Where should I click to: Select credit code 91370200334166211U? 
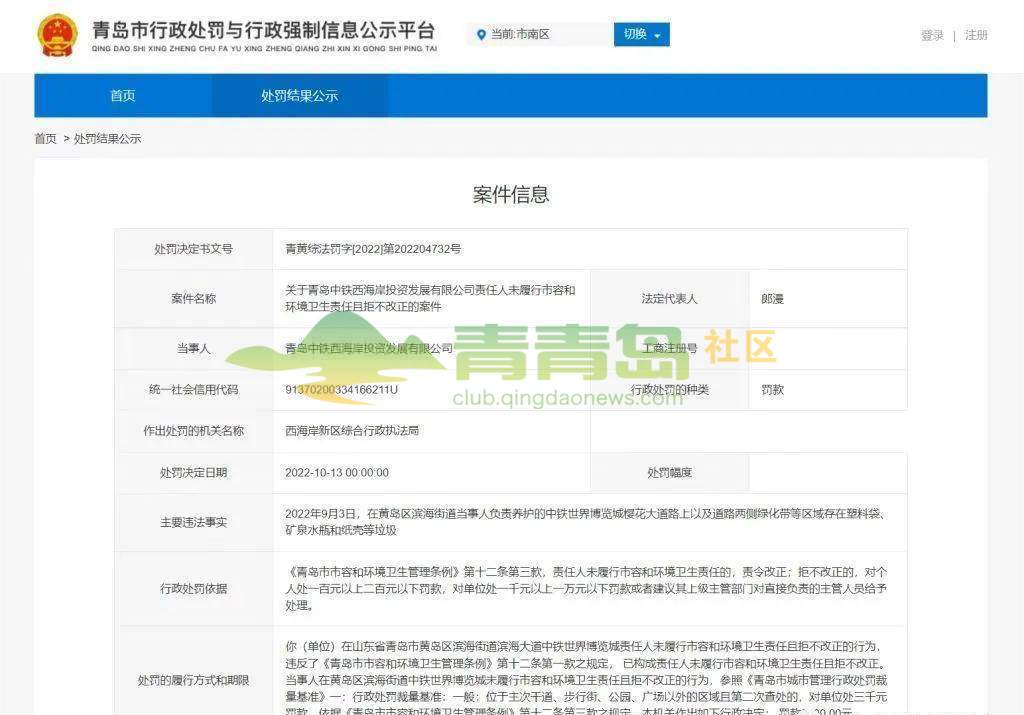341,390
